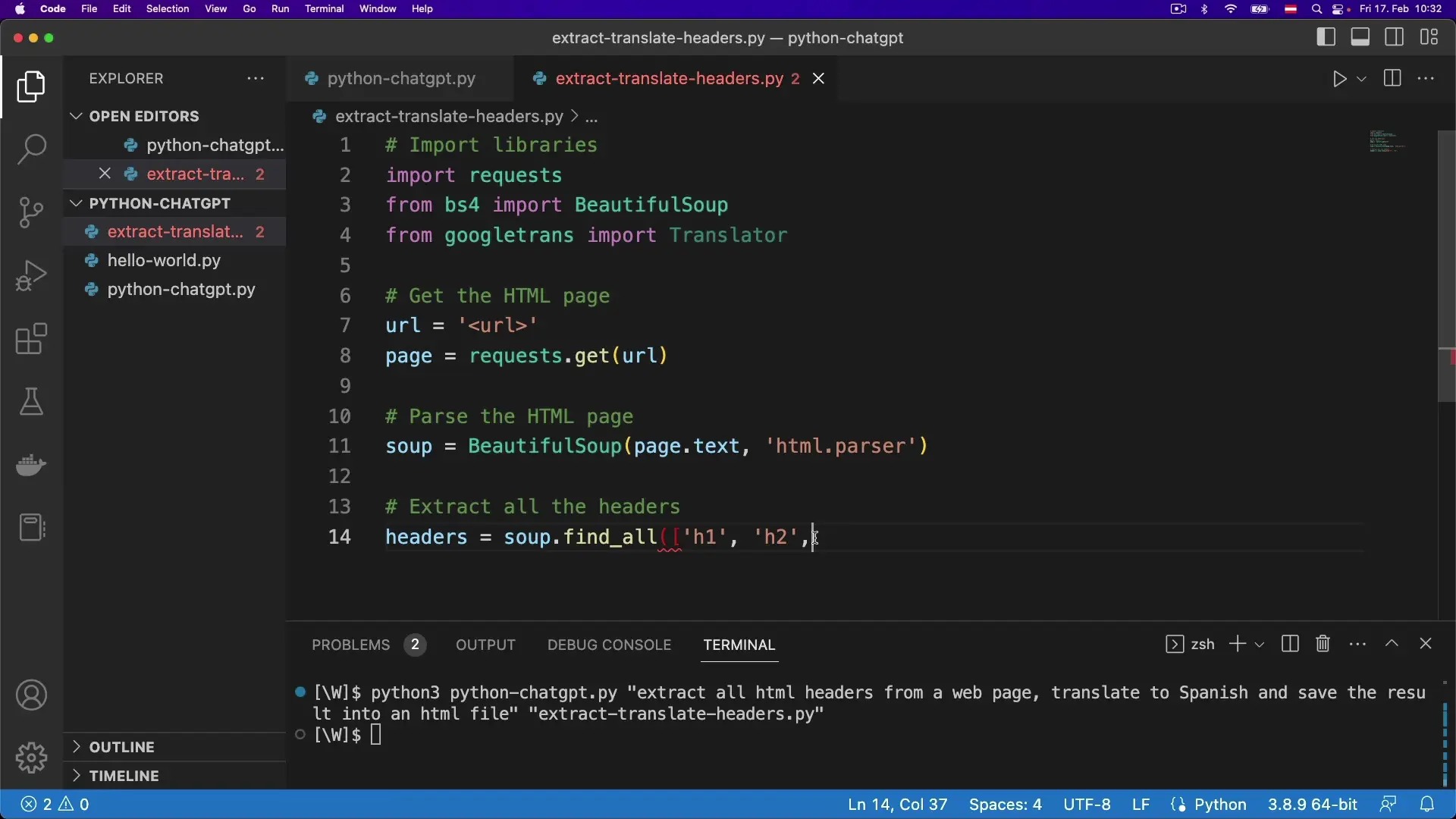The image size is (1456, 819).
Task: Open the Run and Debug view
Action: (31, 275)
